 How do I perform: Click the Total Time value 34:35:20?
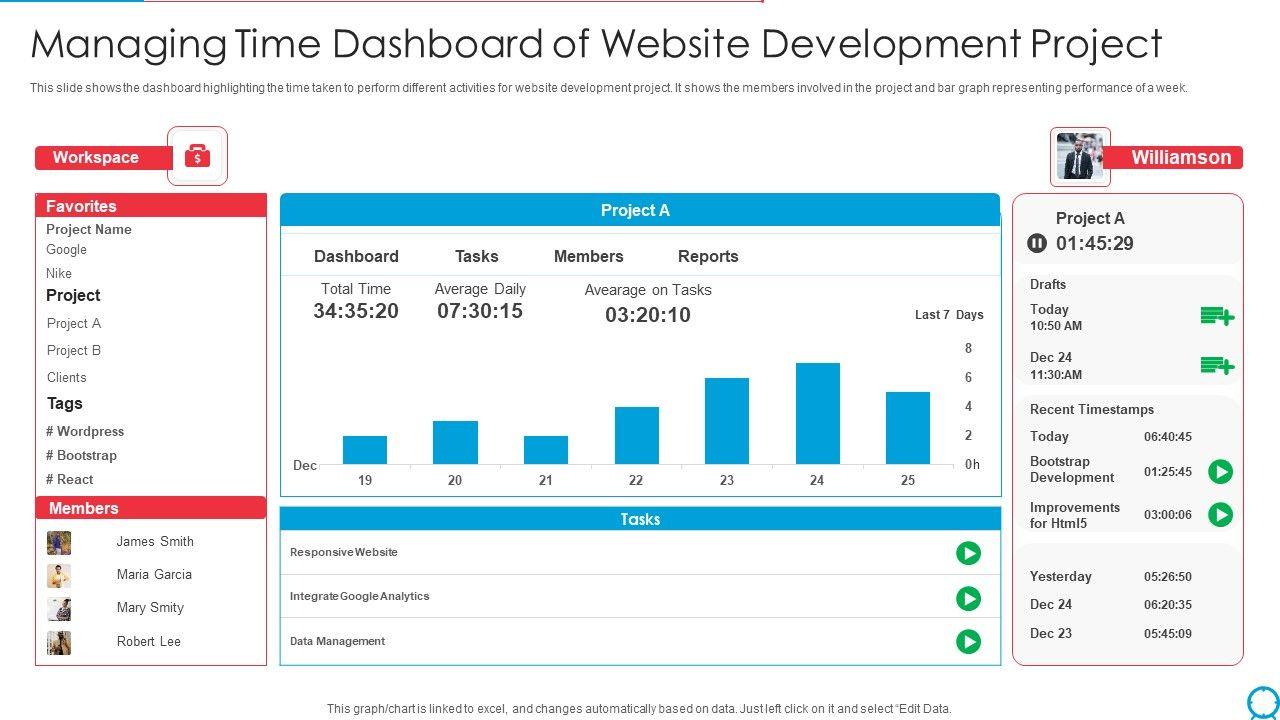click(356, 311)
